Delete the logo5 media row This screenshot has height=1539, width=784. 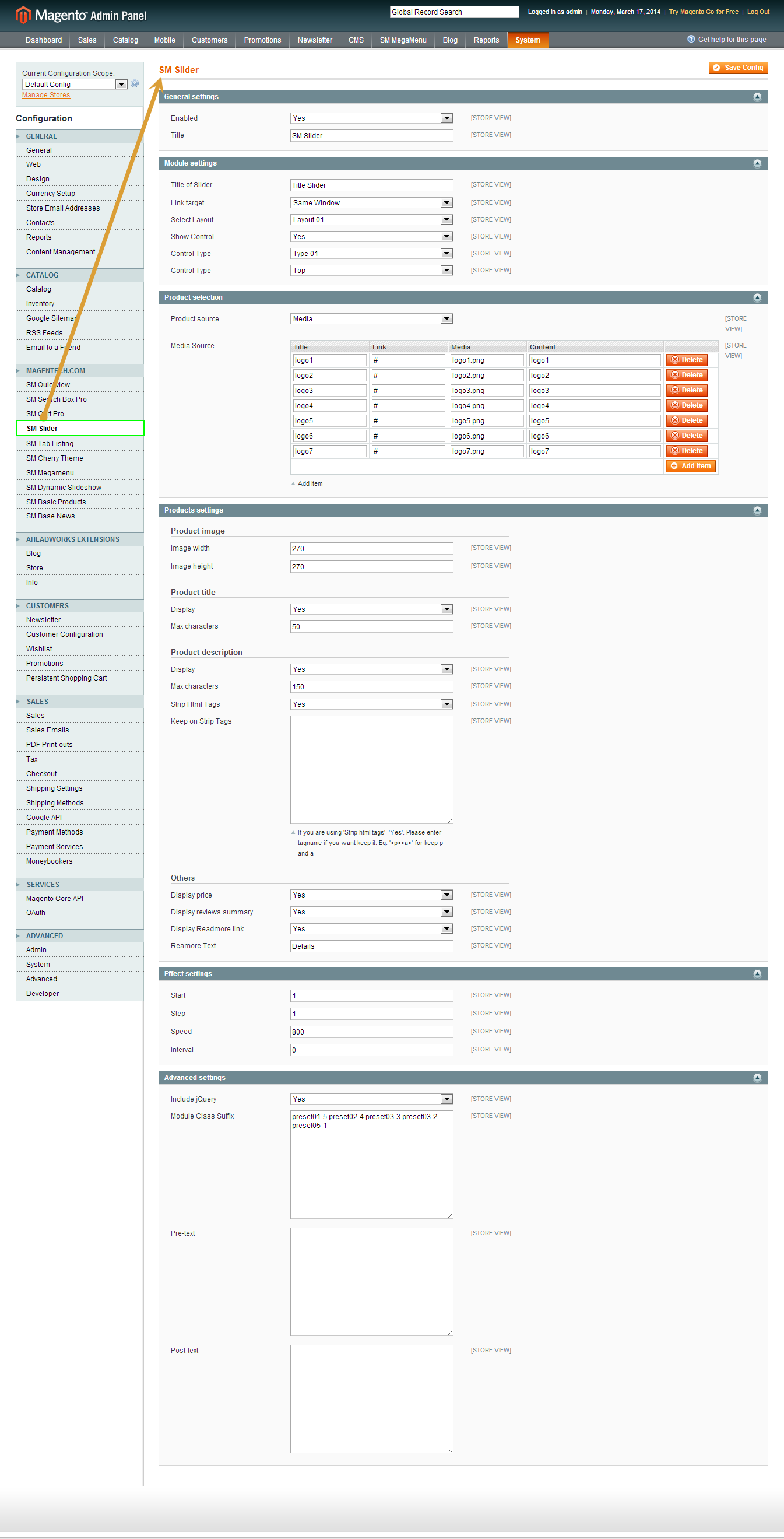[x=687, y=420]
